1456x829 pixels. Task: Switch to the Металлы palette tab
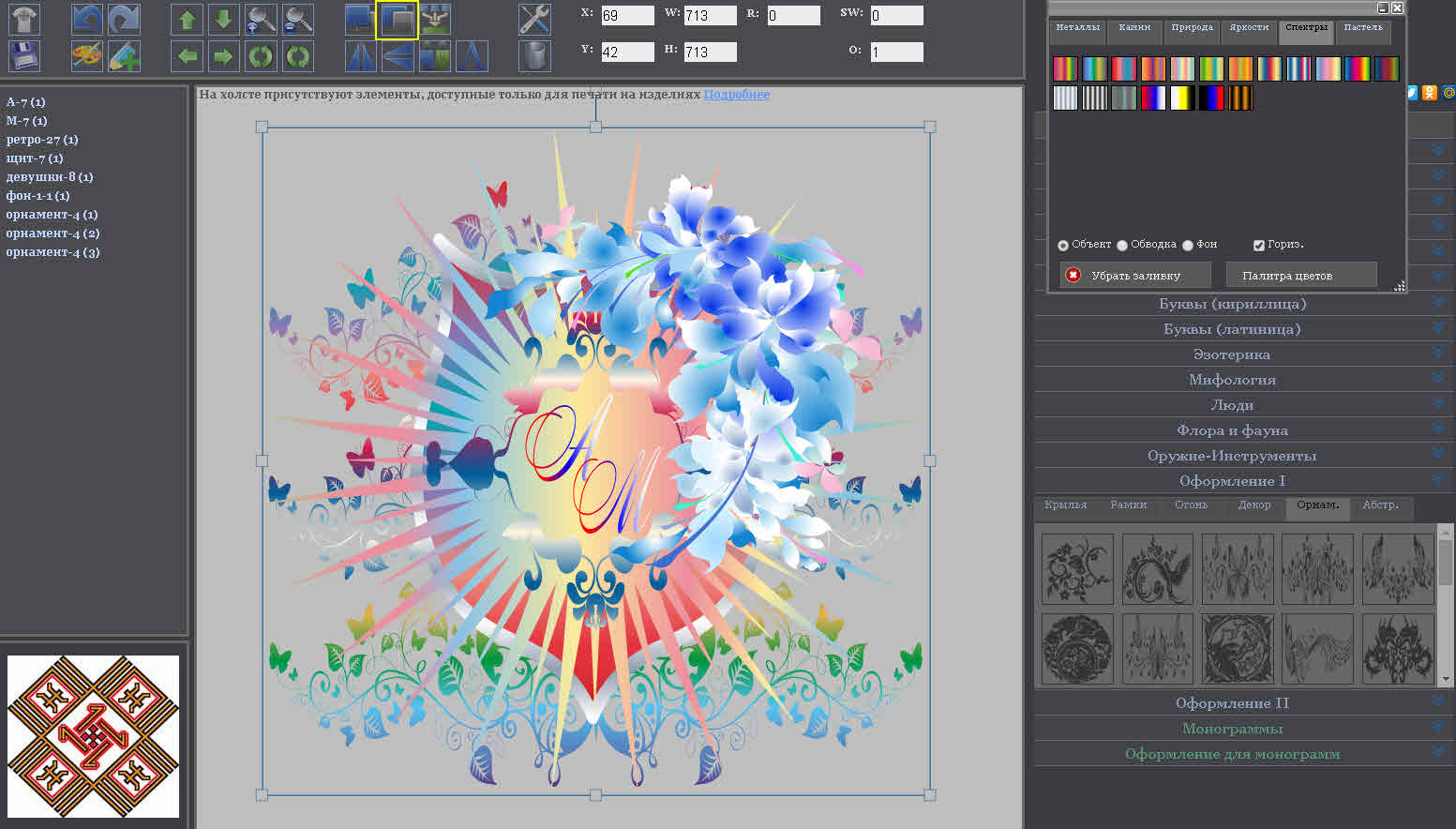click(1077, 31)
